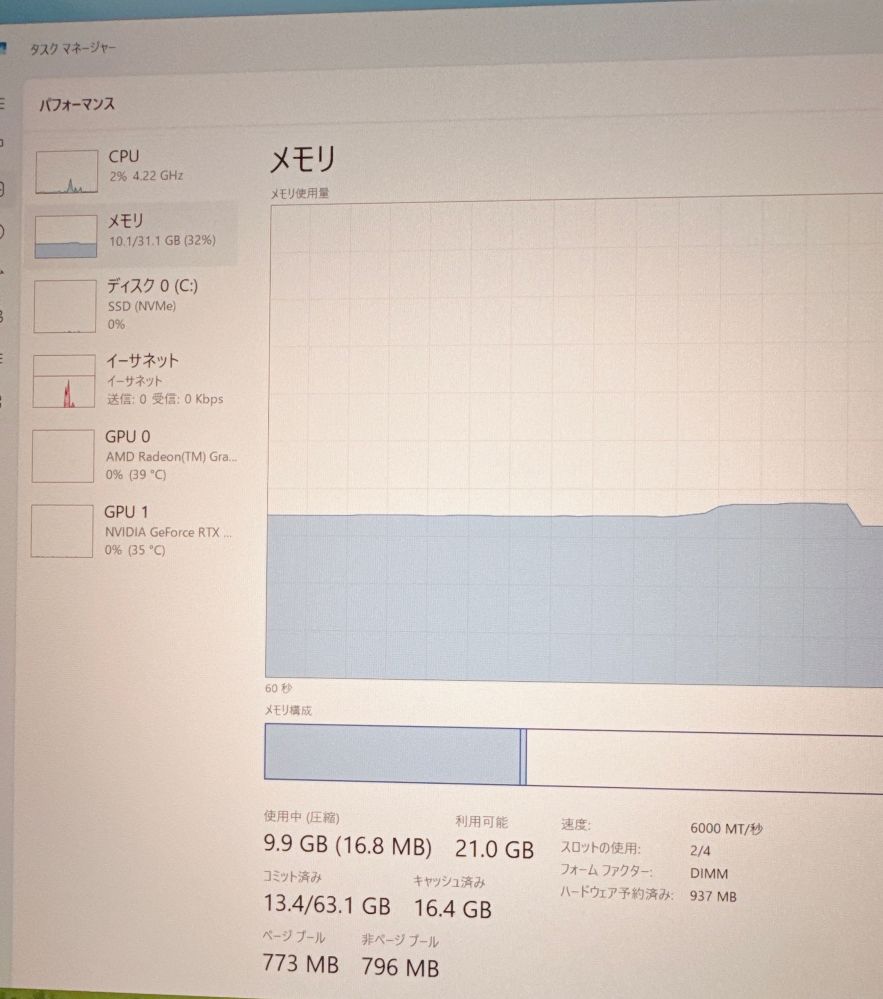
Task: Click the メモリ構成 composition bar
Action: (x=573, y=758)
